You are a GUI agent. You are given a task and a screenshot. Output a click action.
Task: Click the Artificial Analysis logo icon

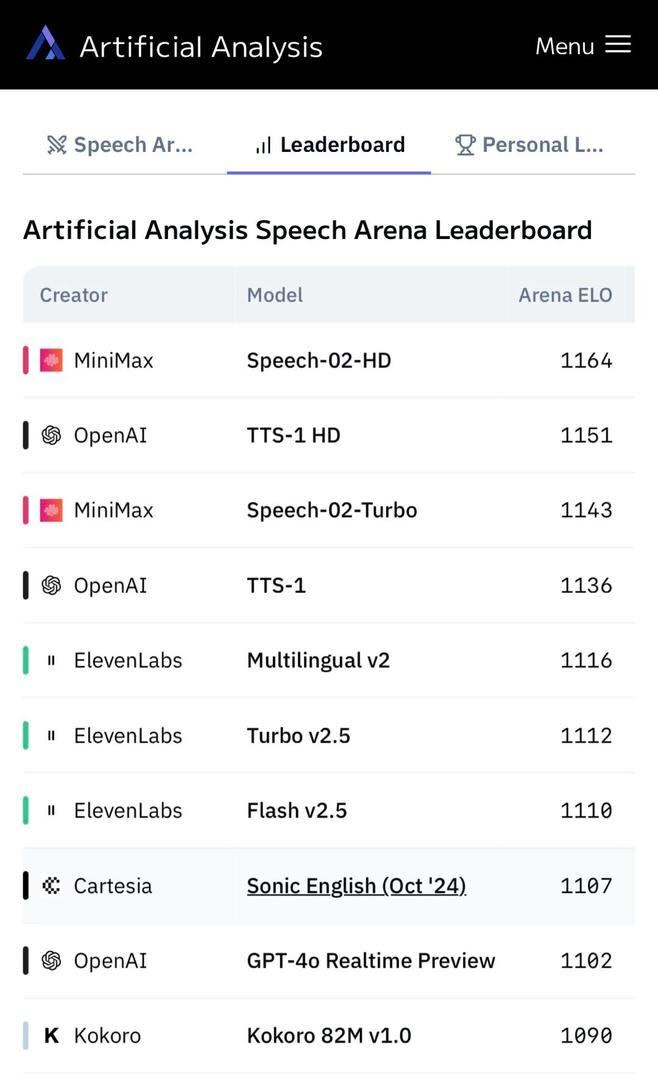click(x=45, y=43)
